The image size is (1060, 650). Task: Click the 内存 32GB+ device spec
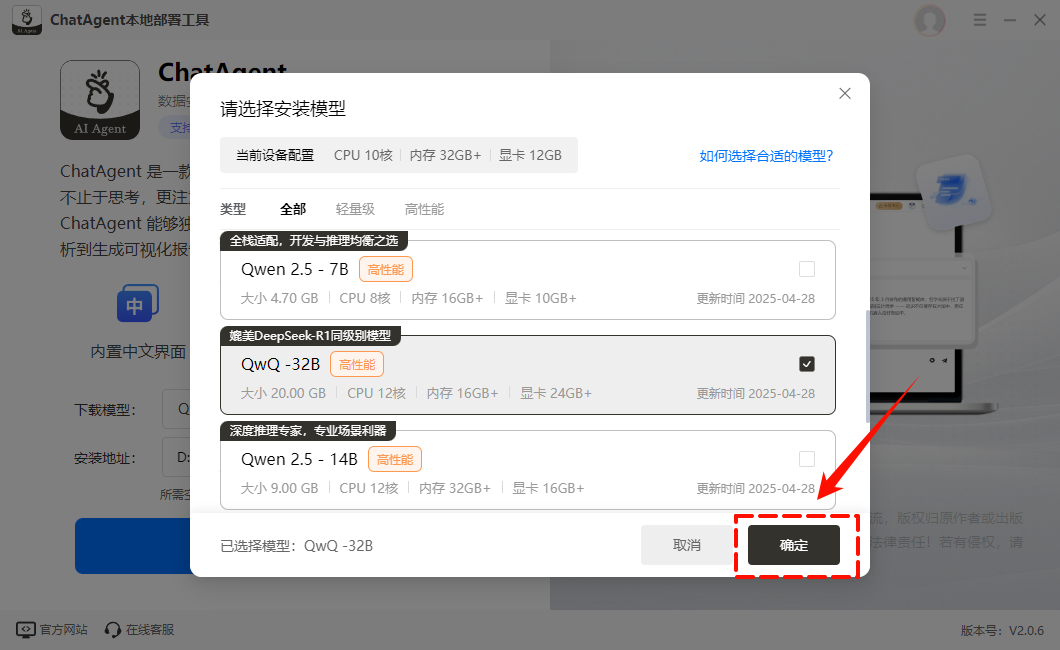pyautogui.click(x=445, y=155)
